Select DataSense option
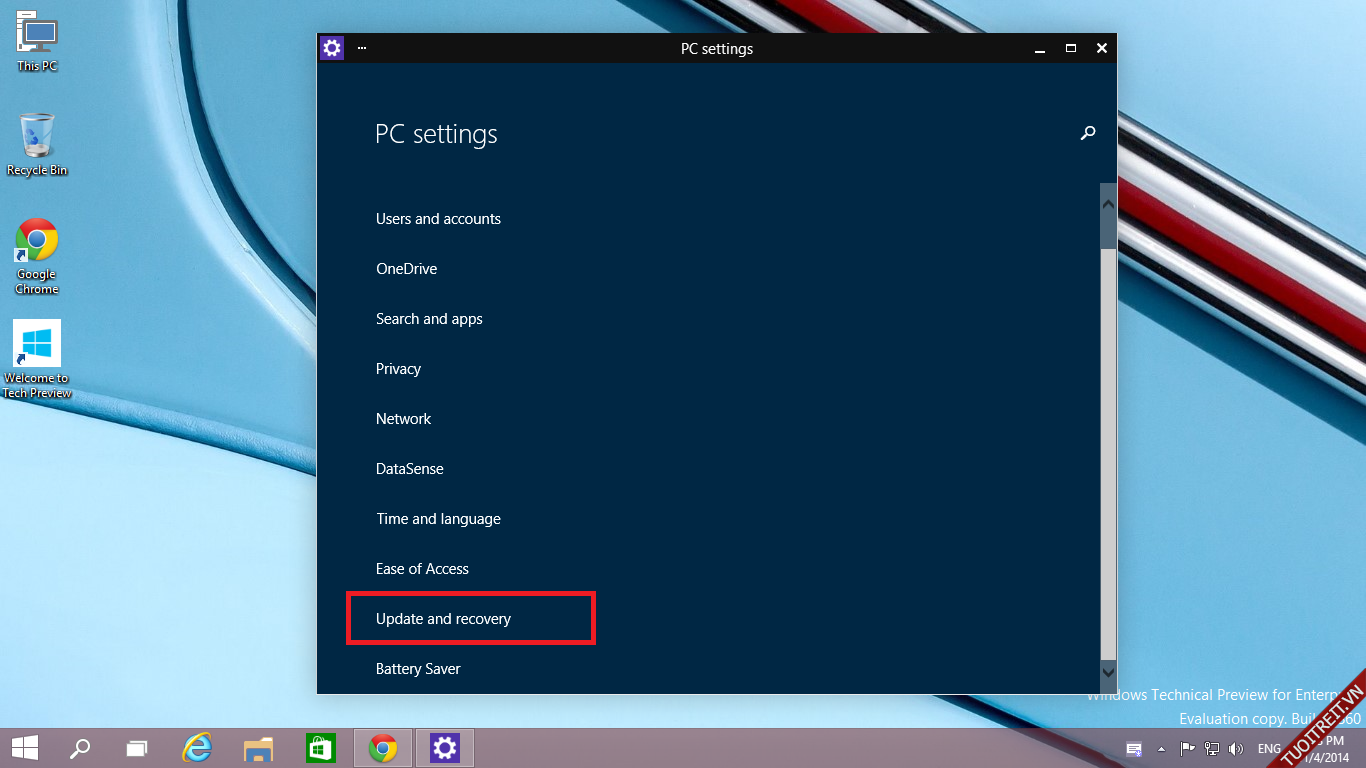This screenshot has height=768, width=1366. tap(409, 469)
